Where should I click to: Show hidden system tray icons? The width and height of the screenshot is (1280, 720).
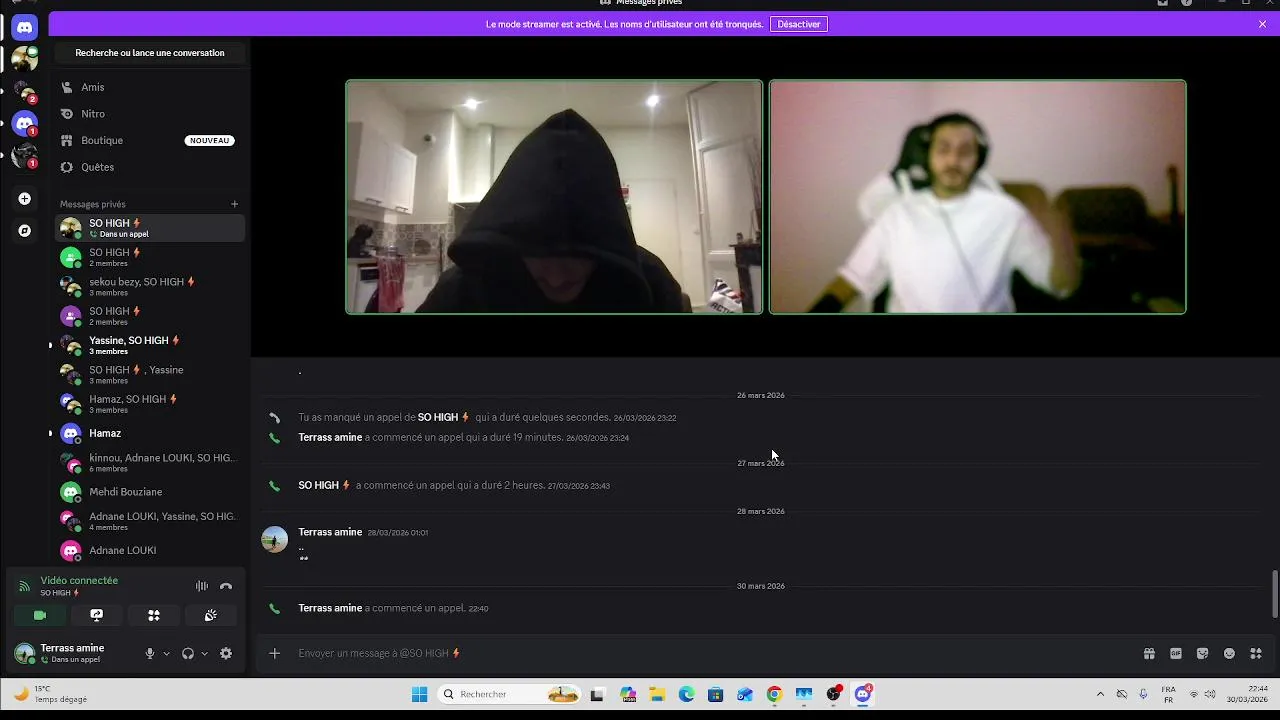pyautogui.click(x=1101, y=694)
